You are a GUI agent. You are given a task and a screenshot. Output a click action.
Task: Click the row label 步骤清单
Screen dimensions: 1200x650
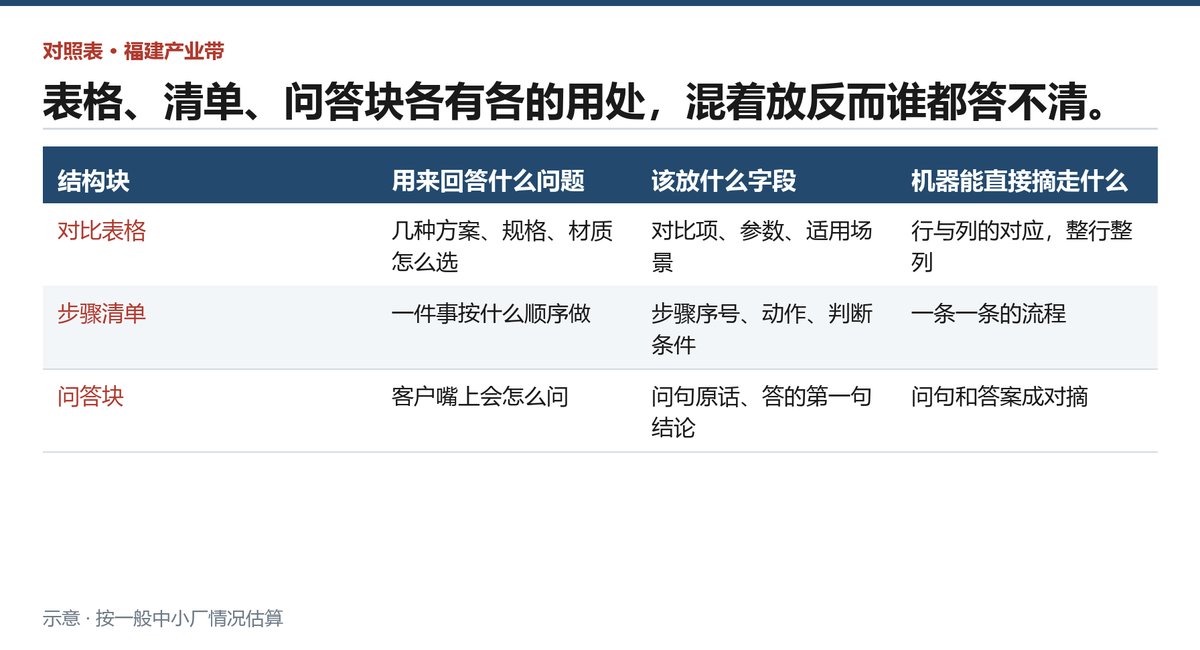click(102, 314)
